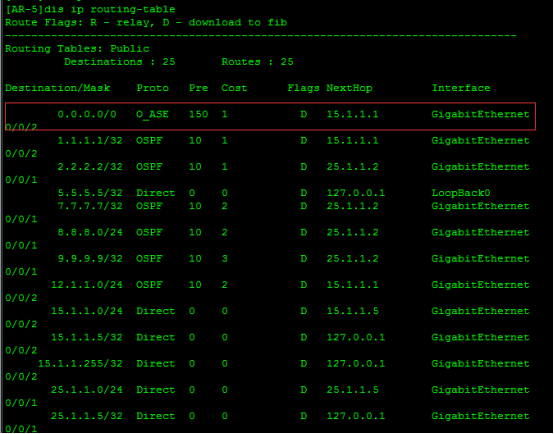Screen dimensions: 554x434
Task: Click next hop 25.1.1.5
Action: pos(353,390)
